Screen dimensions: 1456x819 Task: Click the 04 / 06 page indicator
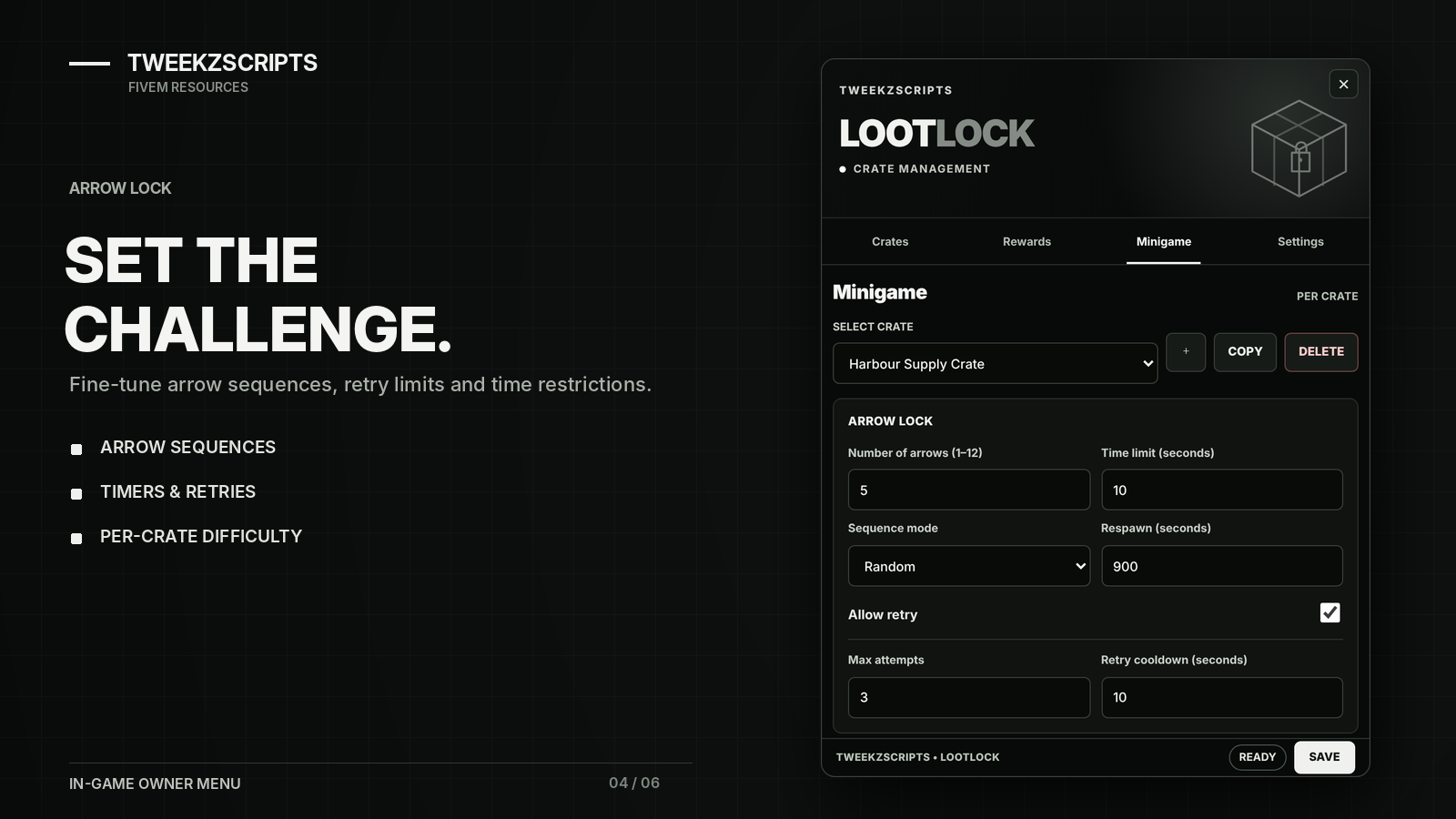[x=634, y=783]
